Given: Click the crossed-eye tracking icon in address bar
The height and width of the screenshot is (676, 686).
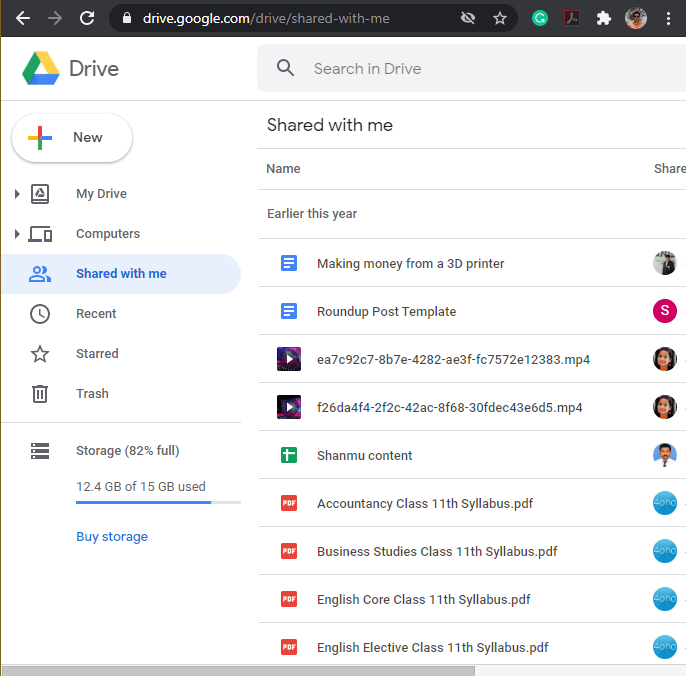Looking at the screenshot, I should click(468, 18).
